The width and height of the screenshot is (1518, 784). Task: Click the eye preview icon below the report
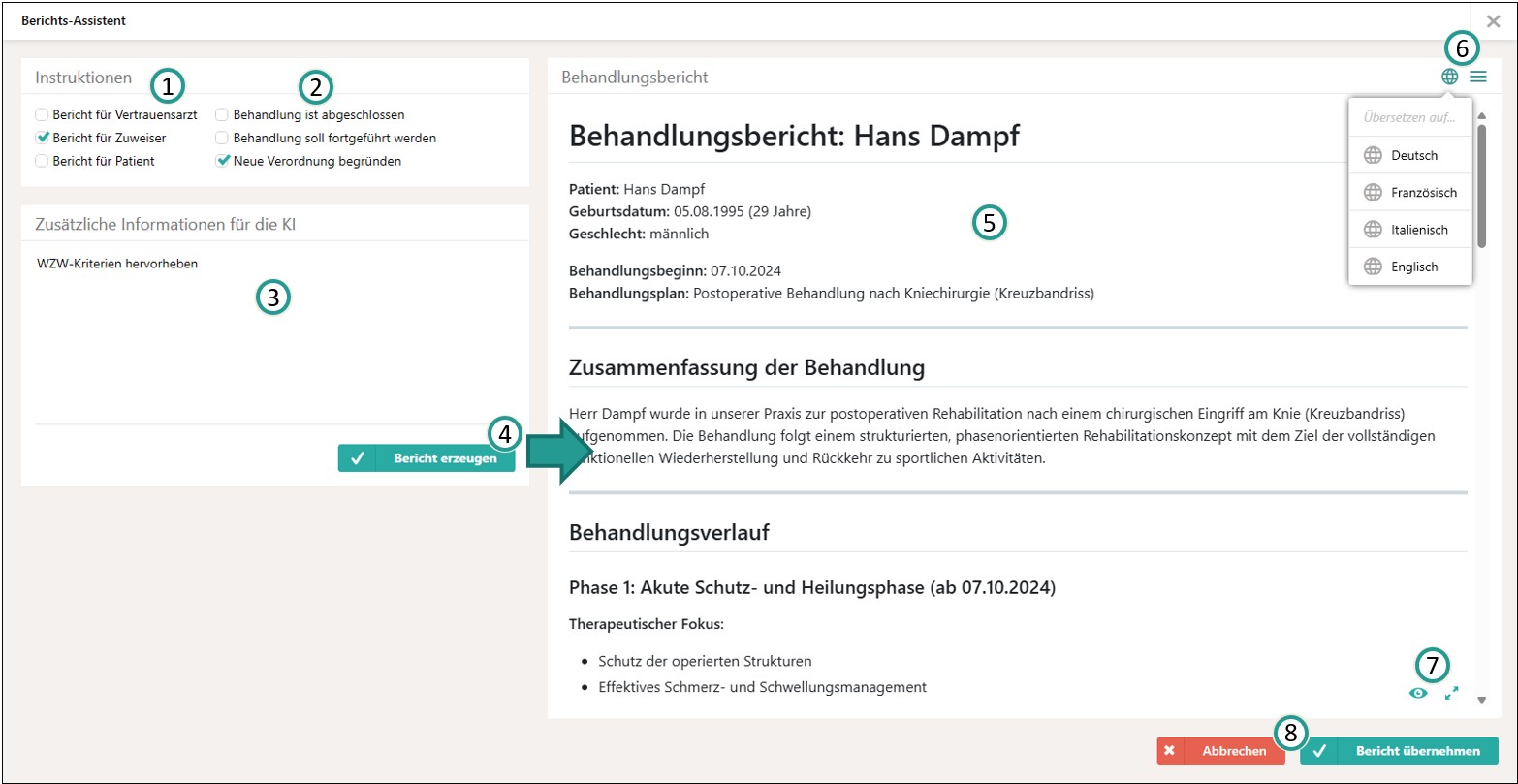pos(1418,693)
